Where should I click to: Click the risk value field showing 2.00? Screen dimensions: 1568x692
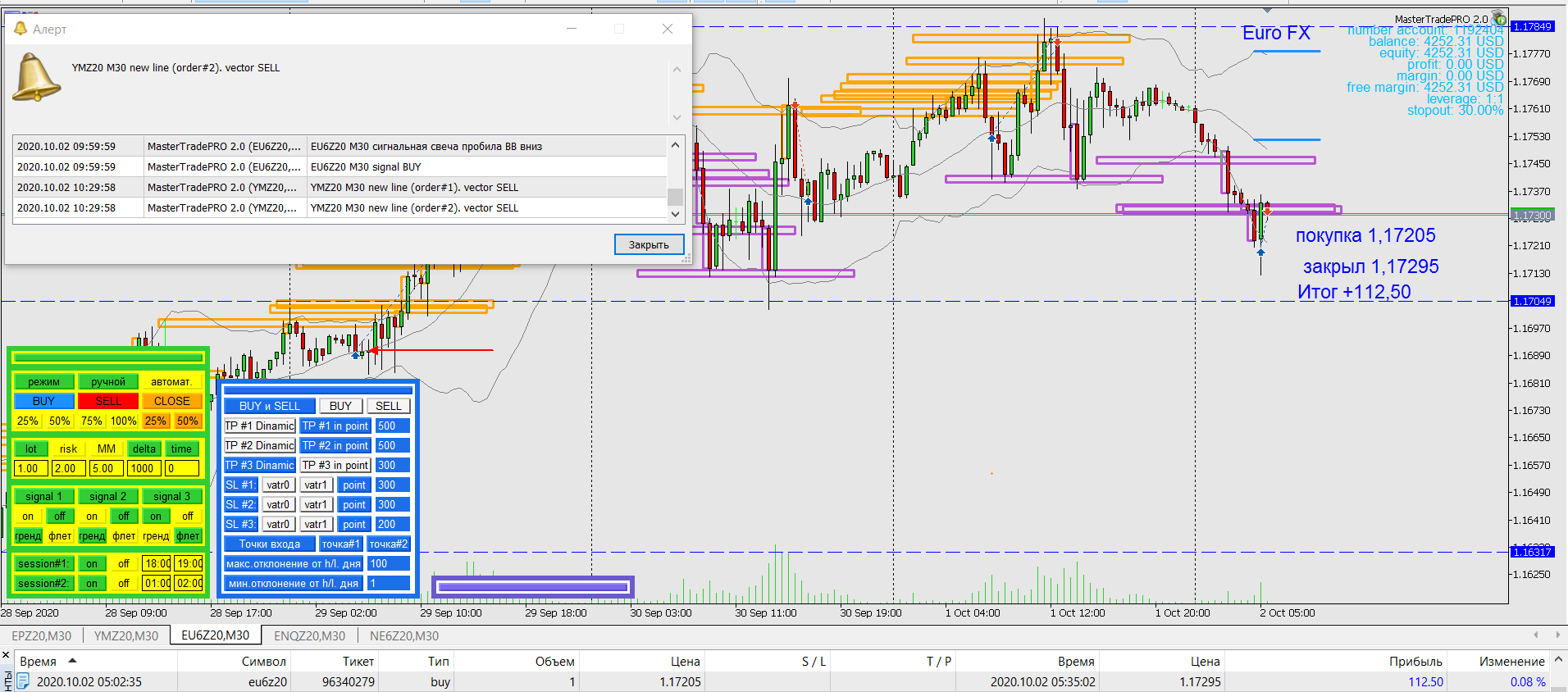coord(69,469)
